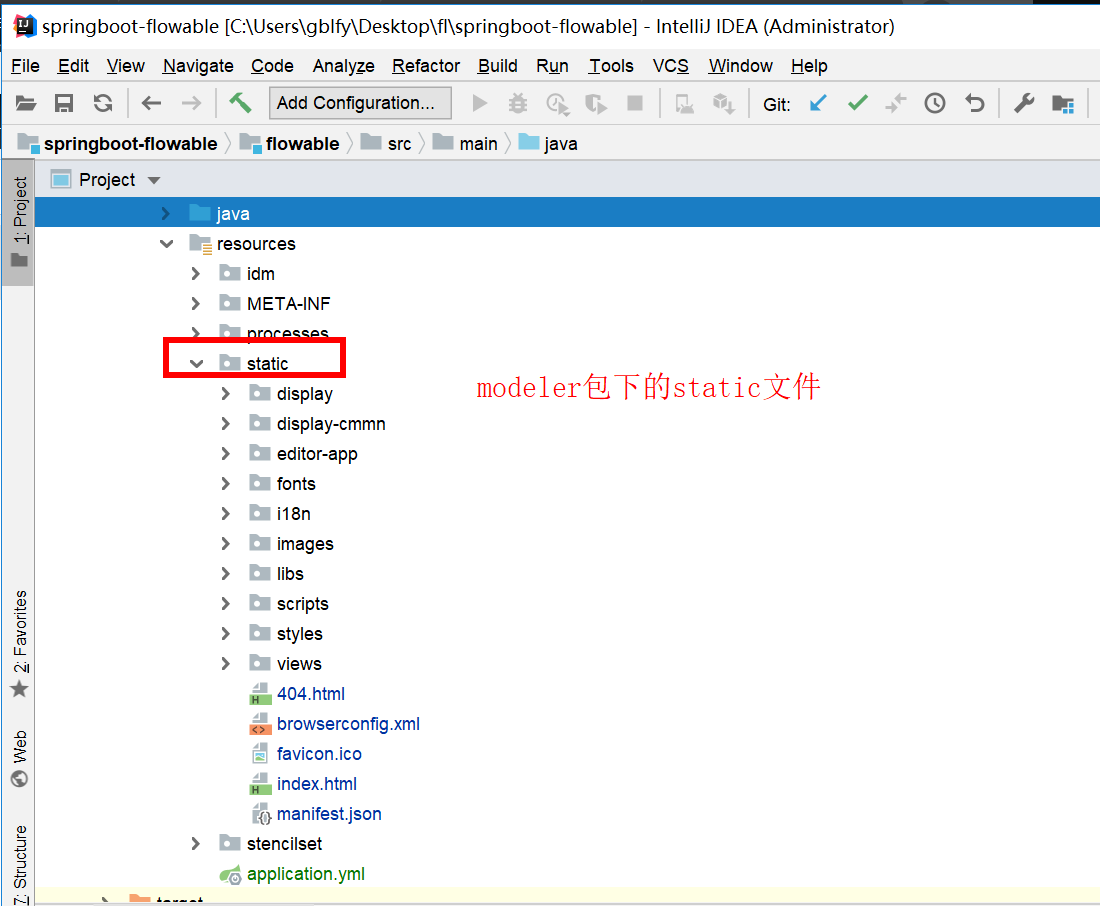The image size is (1100, 906).
Task: Select browserconfig.xml file
Action: click(348, 724)
